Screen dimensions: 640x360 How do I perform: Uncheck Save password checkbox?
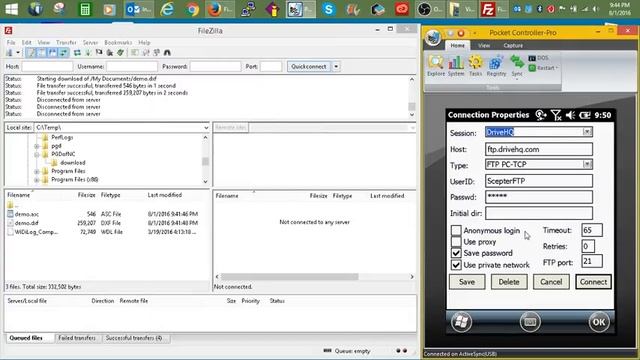coord(456,253)
